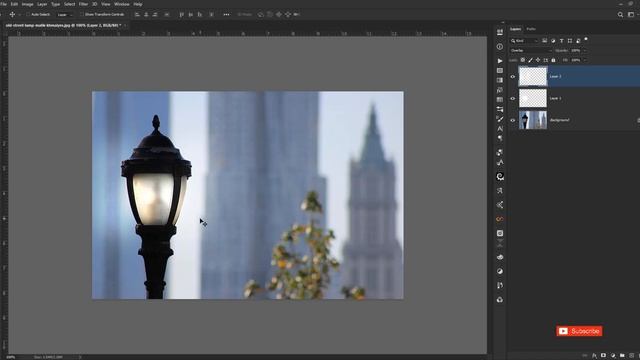Lock transparent pixels icon
The width and height of the screenshot is (640, 360).
coord(522,60)
